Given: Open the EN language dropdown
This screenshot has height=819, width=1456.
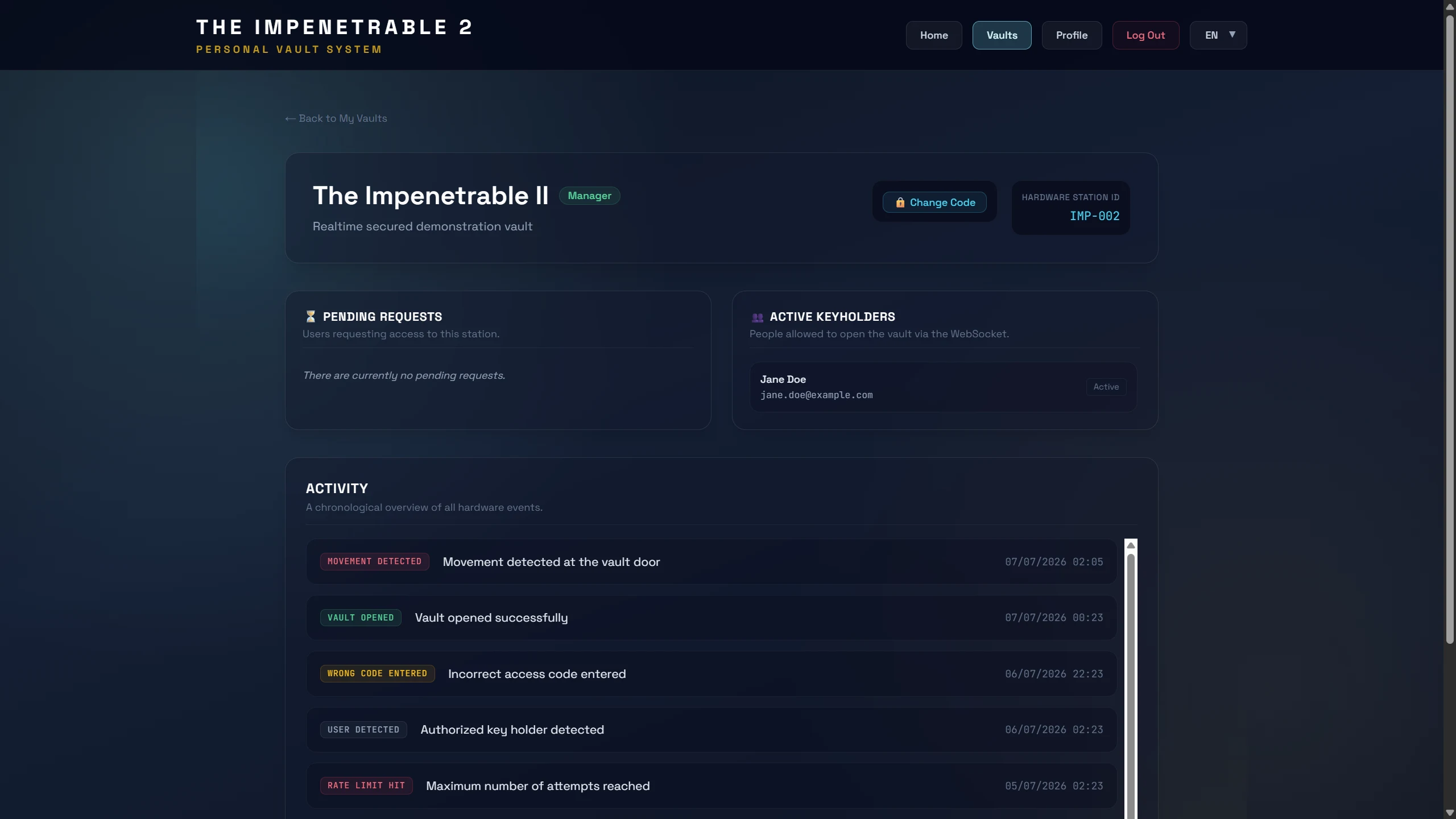Looking at the screenshot, I should (x=1218, y=35).
